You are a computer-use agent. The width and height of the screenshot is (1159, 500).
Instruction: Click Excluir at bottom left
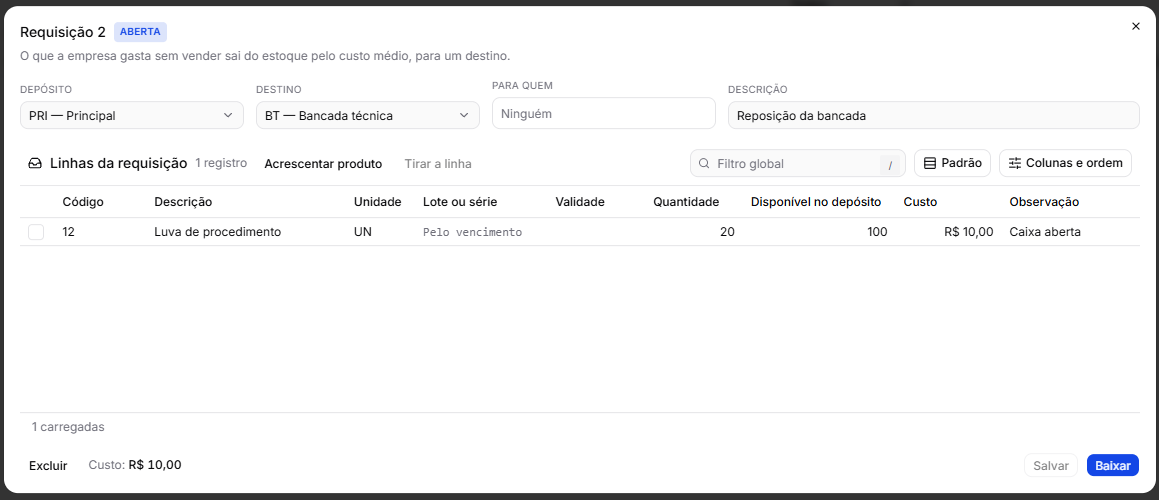(48, 465)
